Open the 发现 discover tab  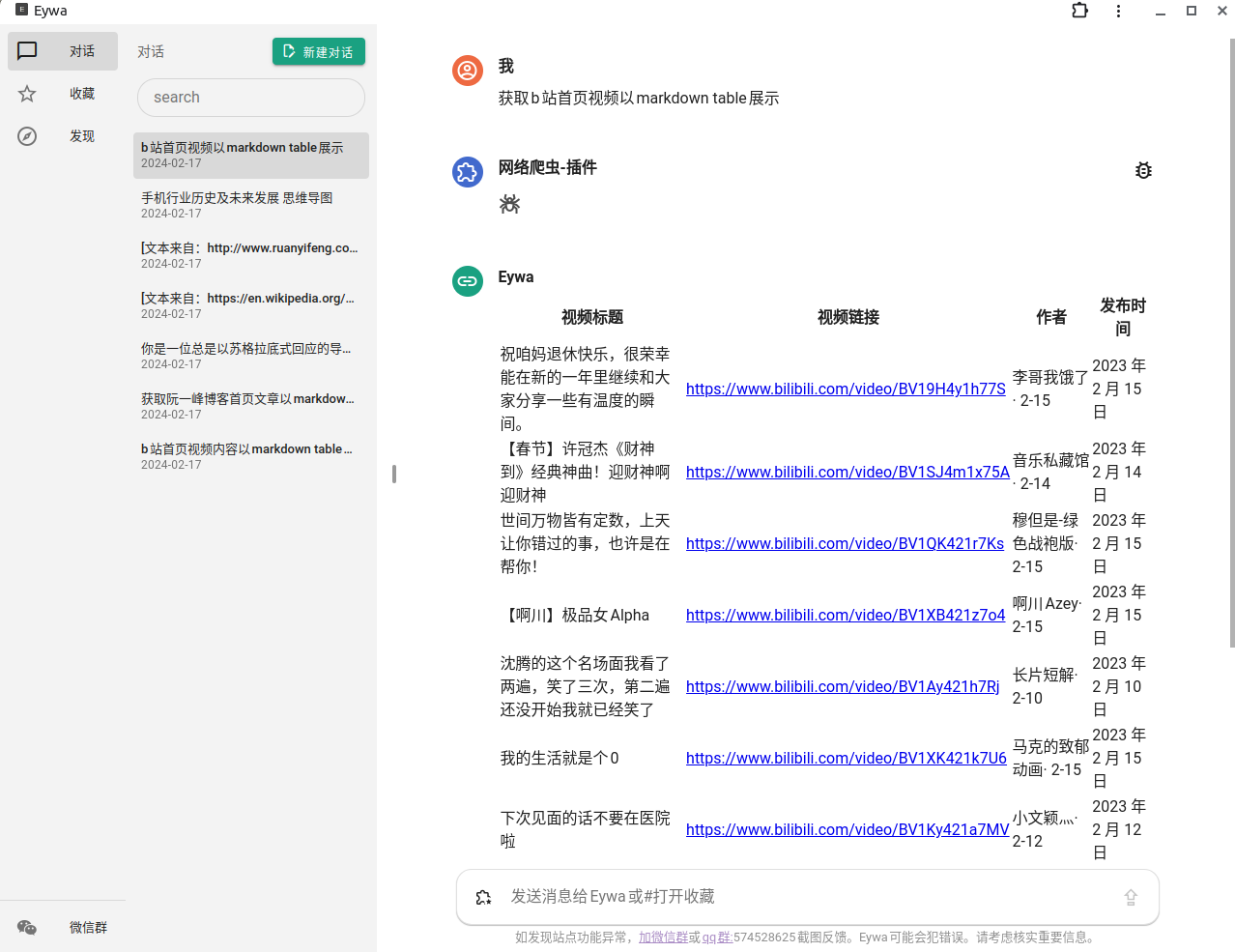pos(63,136)
